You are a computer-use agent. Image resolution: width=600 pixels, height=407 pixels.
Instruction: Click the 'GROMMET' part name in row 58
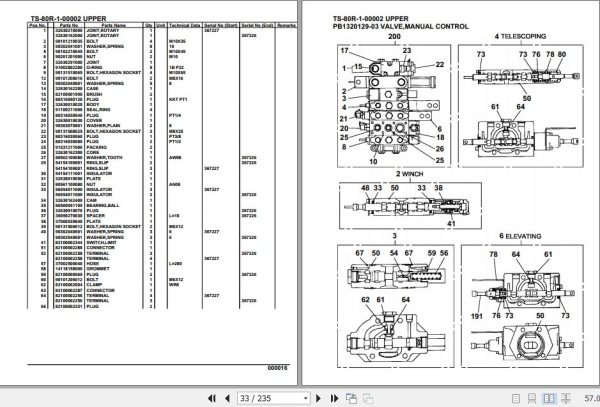point(98,269)
